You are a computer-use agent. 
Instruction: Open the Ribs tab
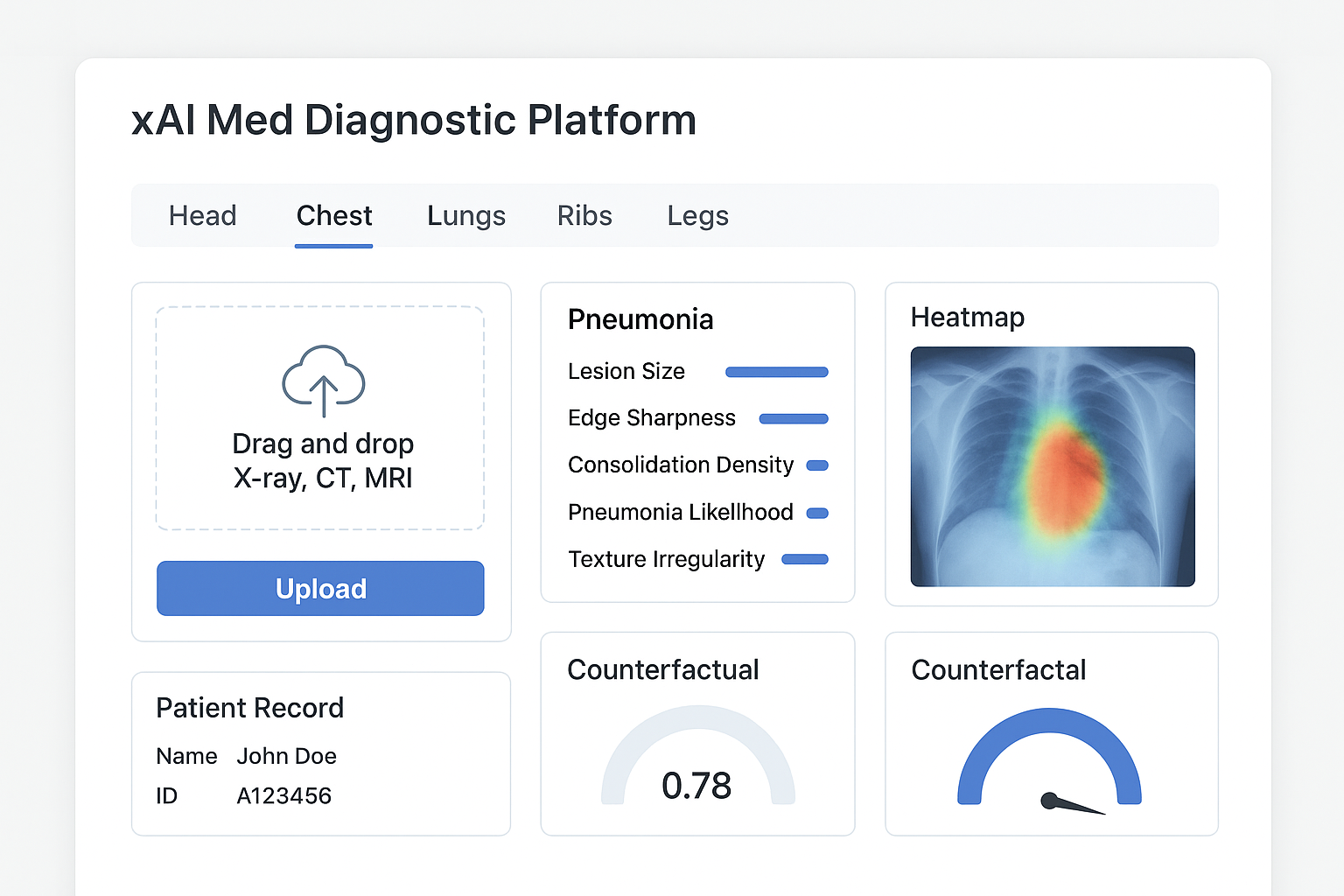click(584, 215)
